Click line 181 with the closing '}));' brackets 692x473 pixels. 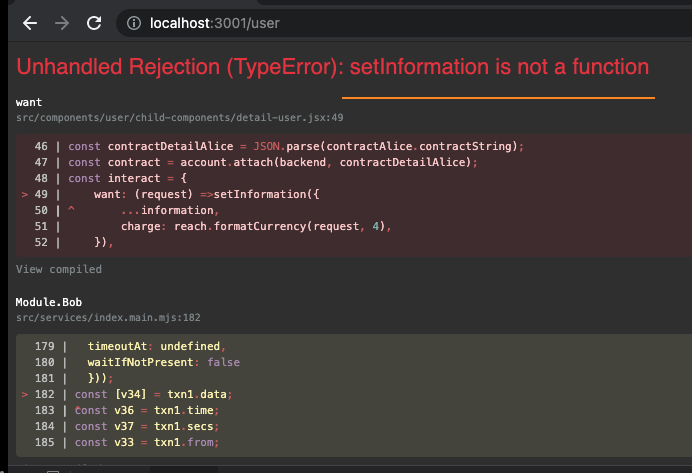[x=74, y=378]
